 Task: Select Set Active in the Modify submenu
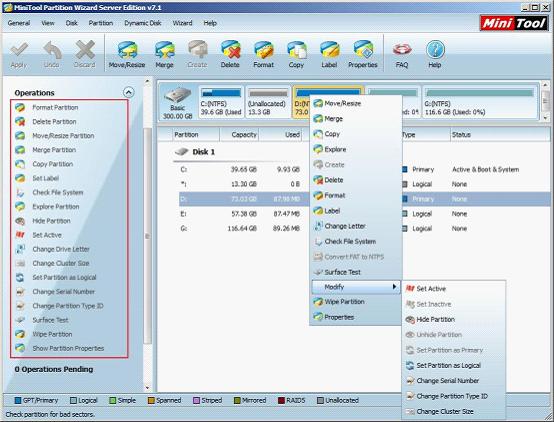coord(454,288)
